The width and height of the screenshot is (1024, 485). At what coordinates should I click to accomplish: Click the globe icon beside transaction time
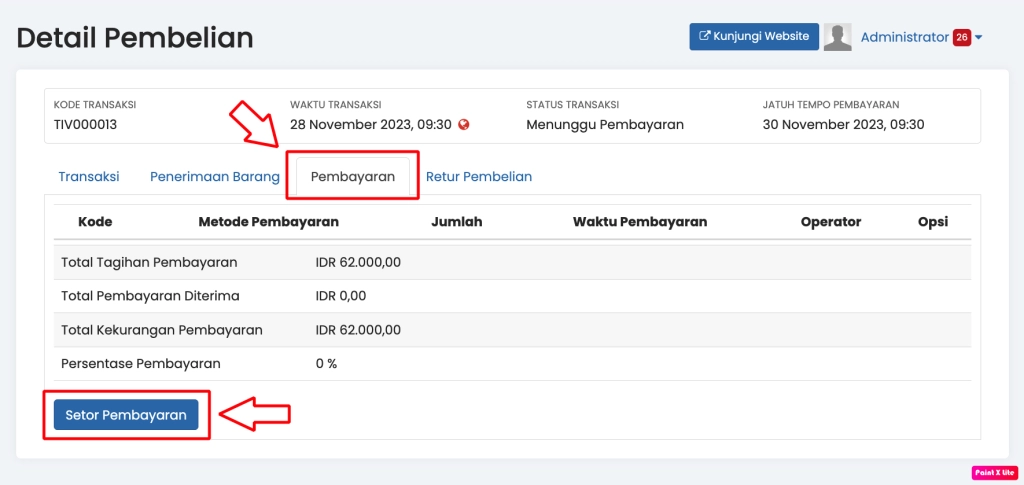(x=464, y=125)
